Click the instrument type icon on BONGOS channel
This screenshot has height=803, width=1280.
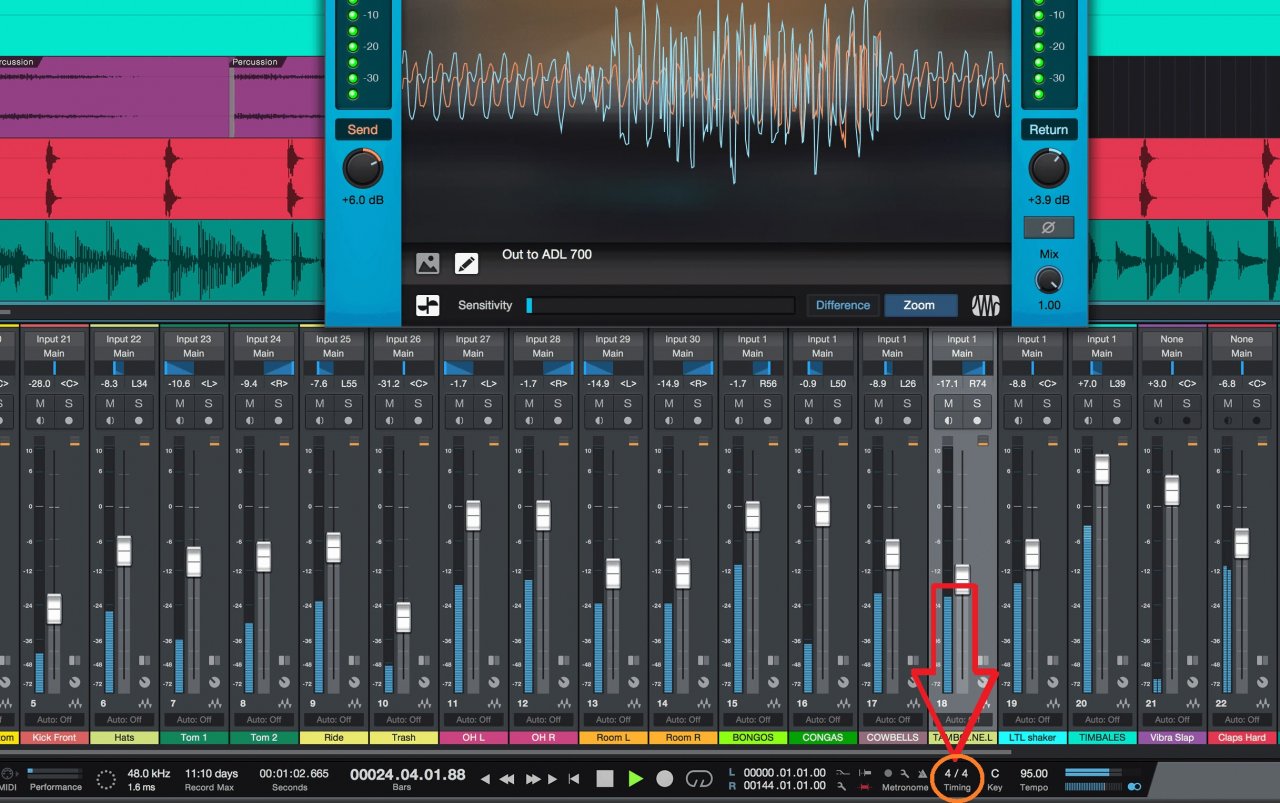pos(773,704)
